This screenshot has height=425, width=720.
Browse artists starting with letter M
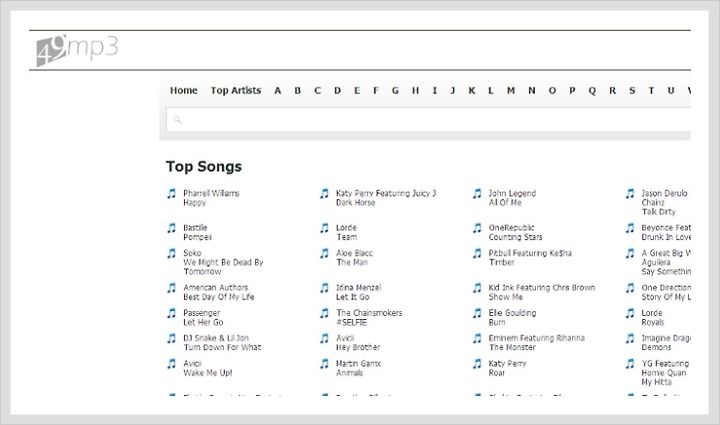tap(511, 90)
